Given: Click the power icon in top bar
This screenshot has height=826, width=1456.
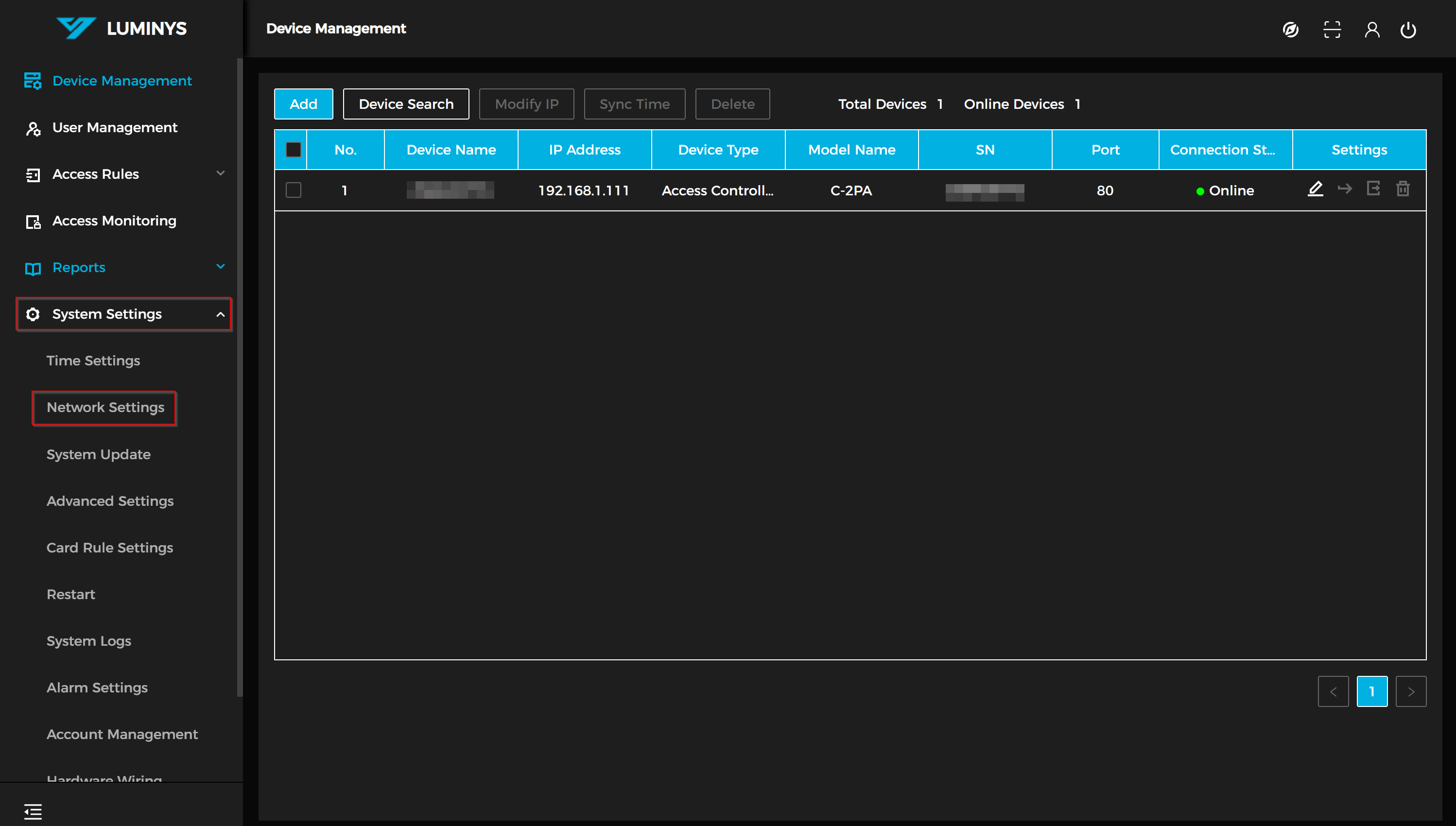Looking at the screenshot, I should point(1408,30).
